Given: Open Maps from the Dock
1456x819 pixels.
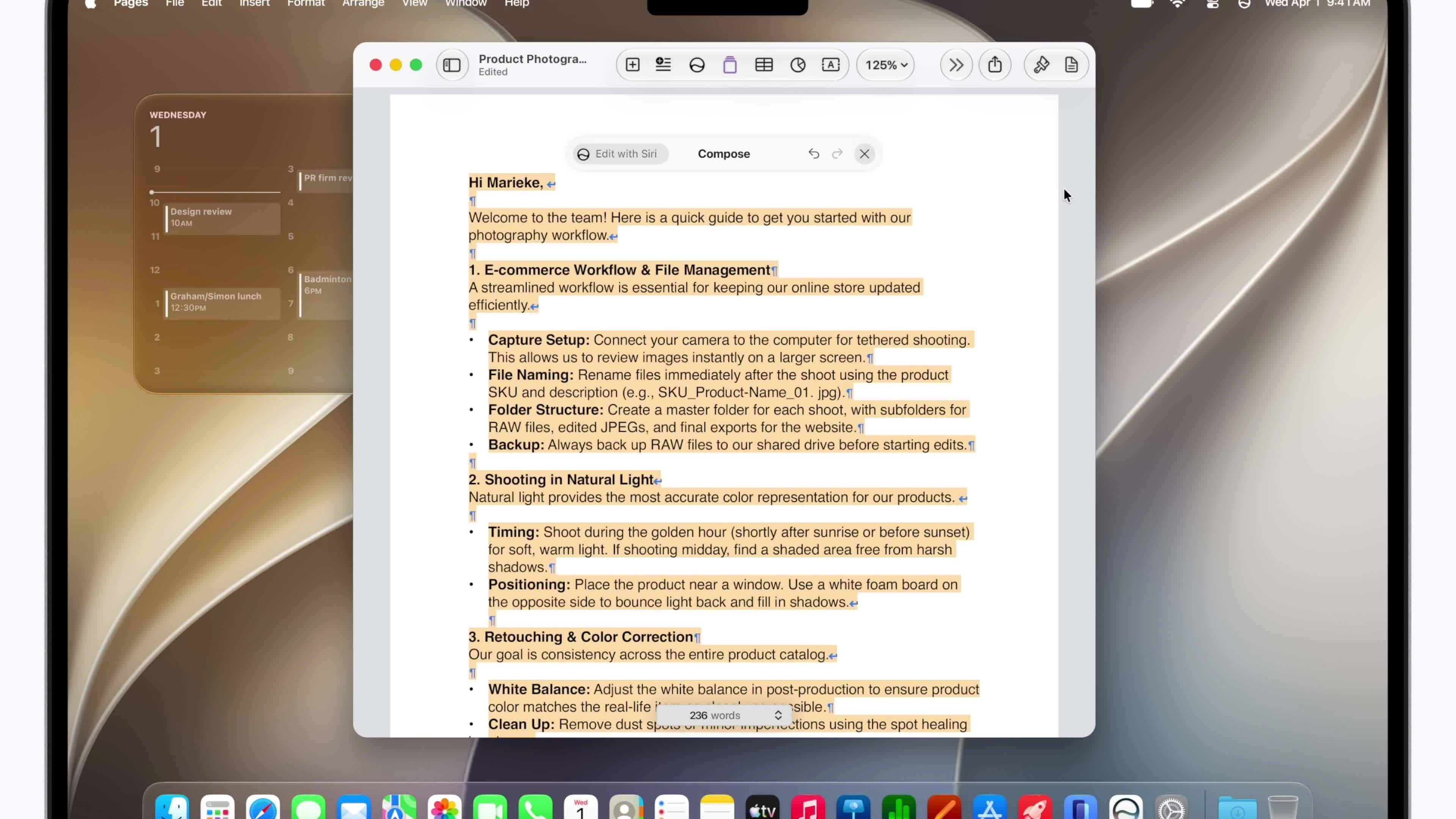Looking at the screenshot, I should [399, 808].
